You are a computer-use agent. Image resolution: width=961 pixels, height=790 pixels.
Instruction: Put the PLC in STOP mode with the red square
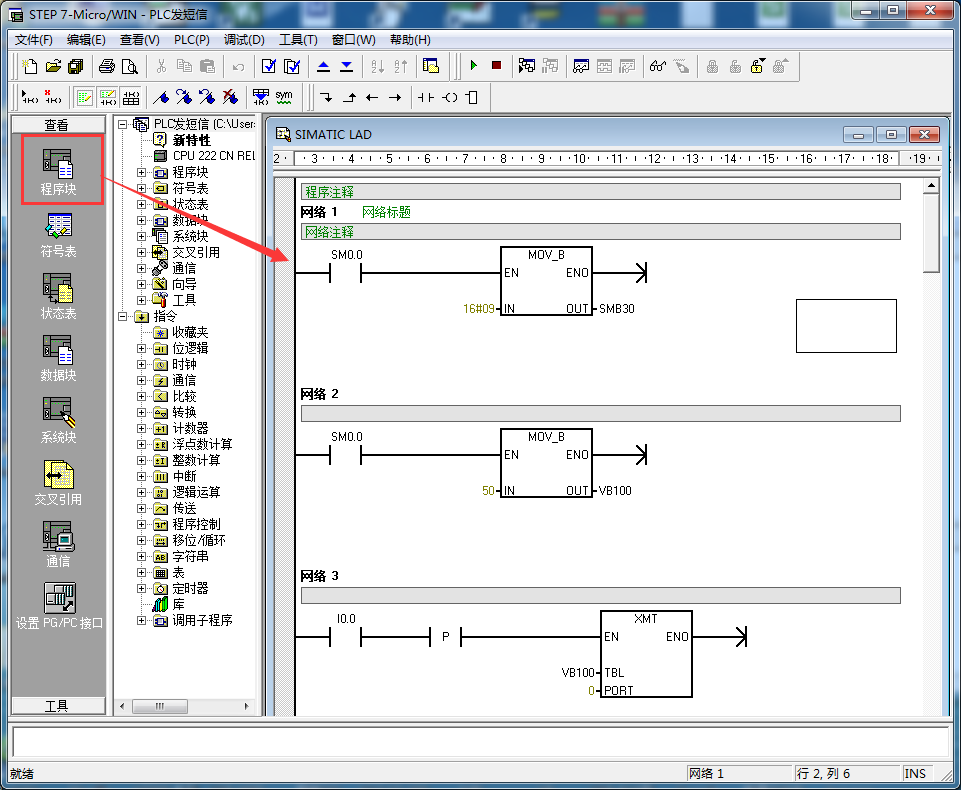coord(496,66)
